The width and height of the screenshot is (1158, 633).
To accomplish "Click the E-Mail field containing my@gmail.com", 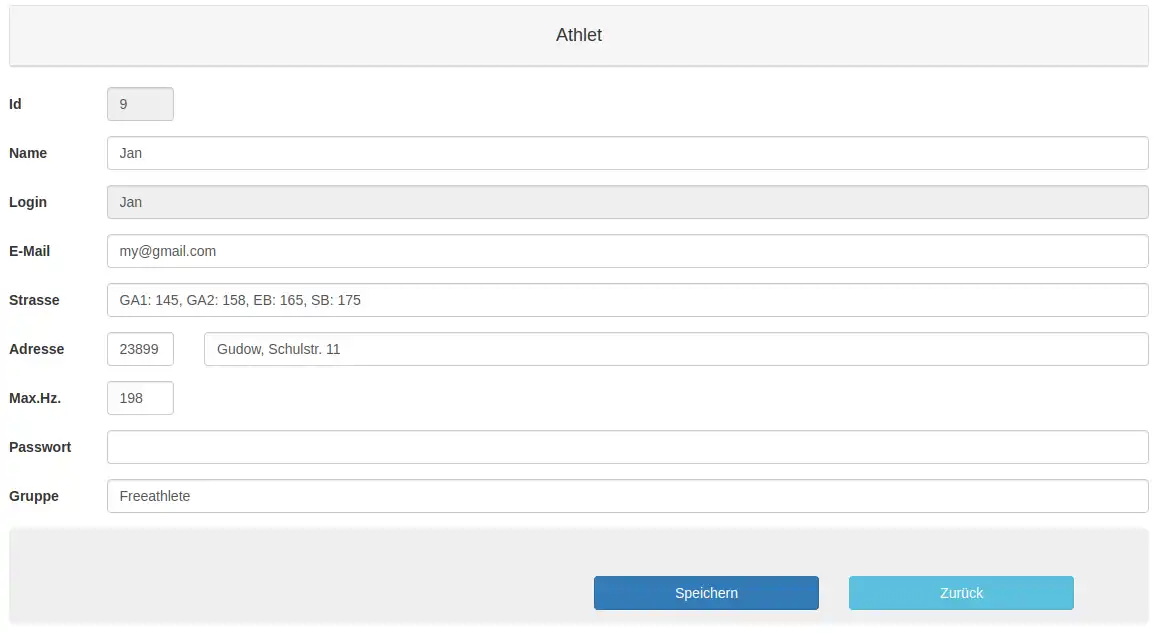I will coord(627,251).
